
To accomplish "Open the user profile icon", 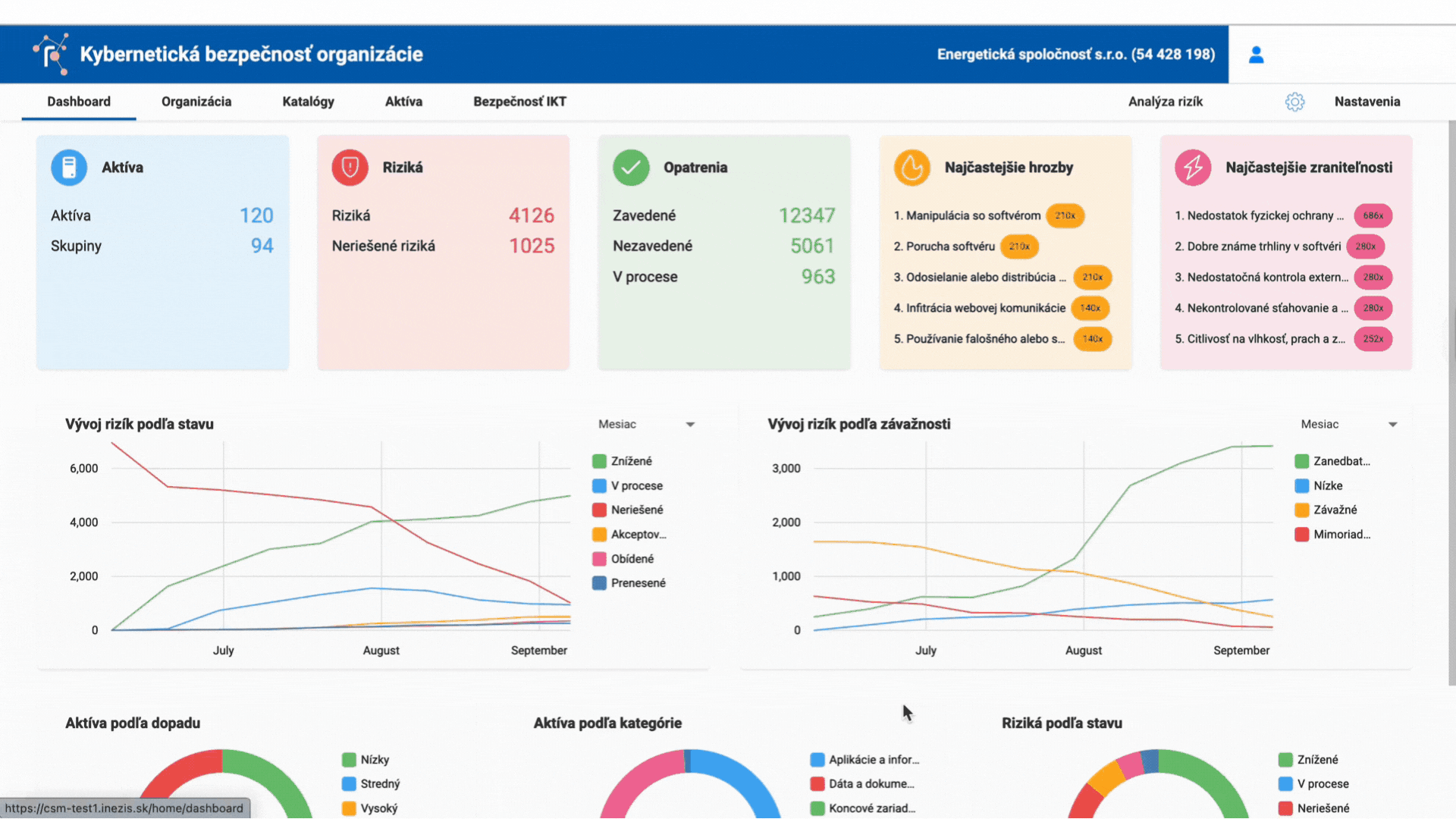I will 1256,55.
